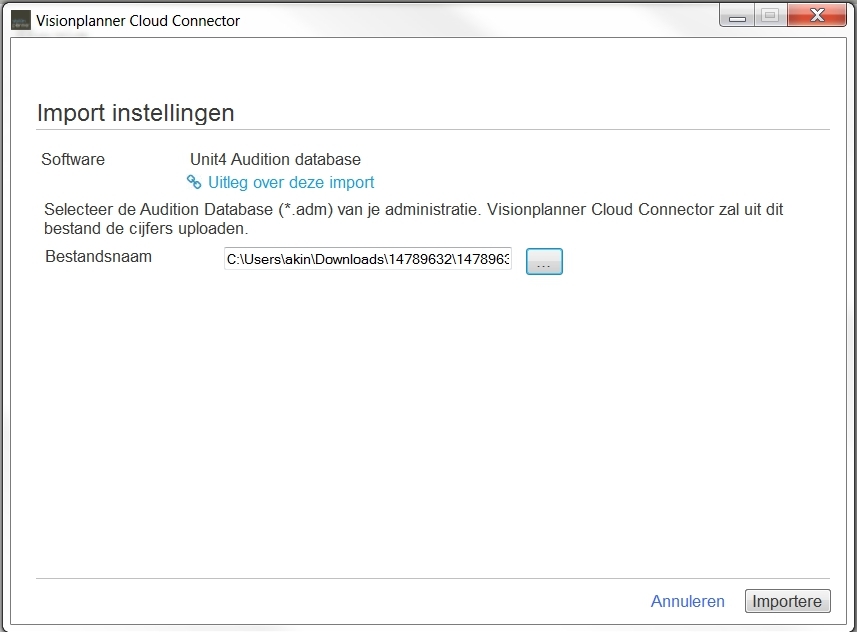
Task: Click the Visionplanner app icon in title bar
Action: click(x=21, y=21)
